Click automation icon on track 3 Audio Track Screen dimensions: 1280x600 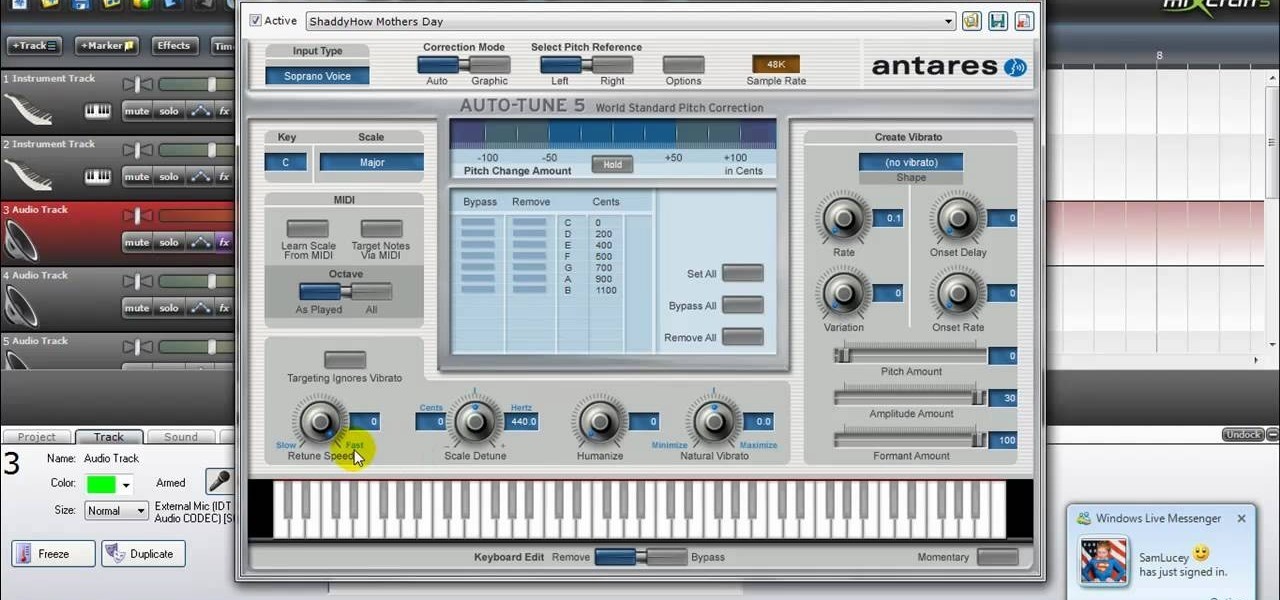click(x=200, y=242)
